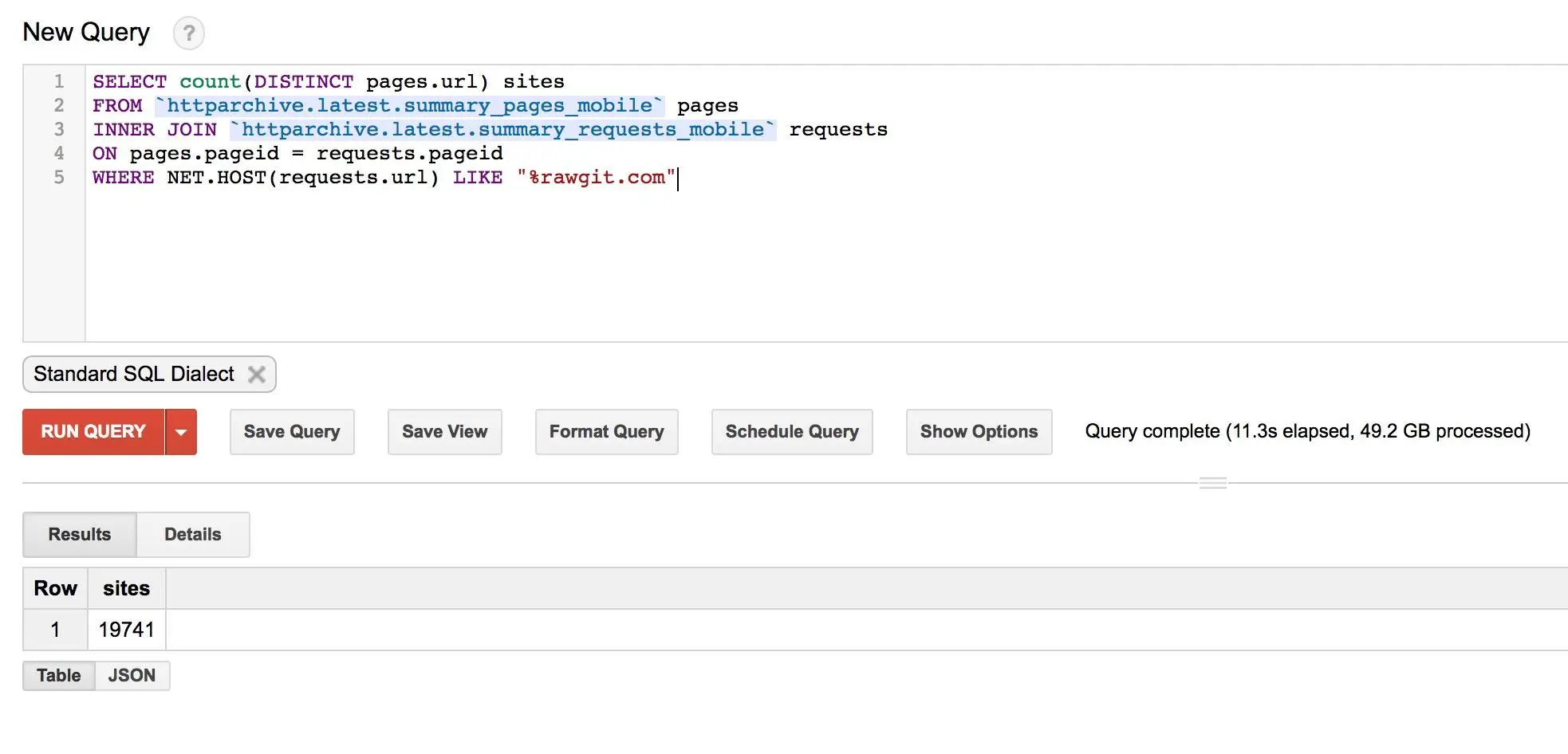Click the Row column header
The height and width of the screenshot is (754, 1568).
tap(55, 589)
